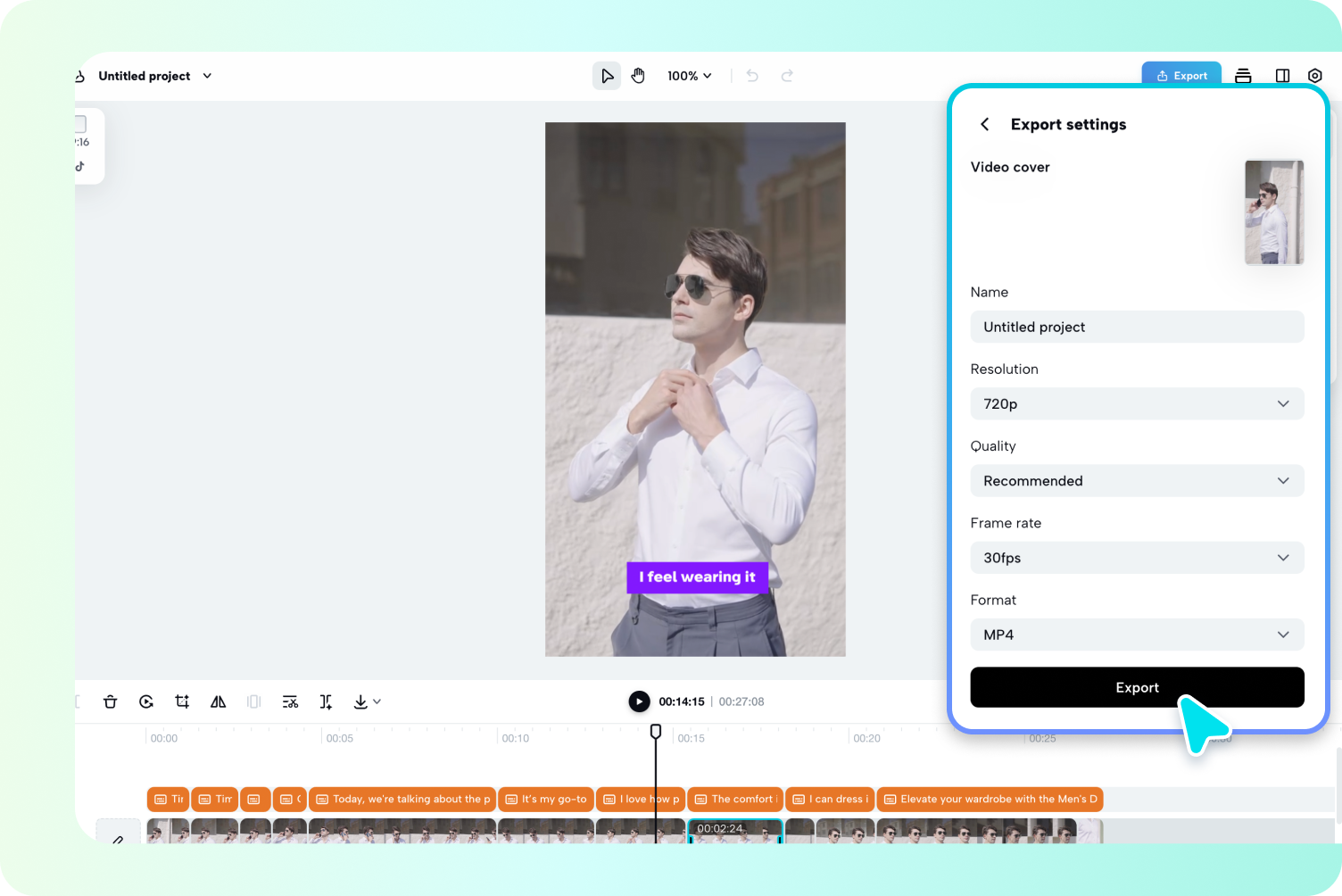
Task: Go back from Export settings with the chevron
Action: pyautogui.click(x=984, y=124)
